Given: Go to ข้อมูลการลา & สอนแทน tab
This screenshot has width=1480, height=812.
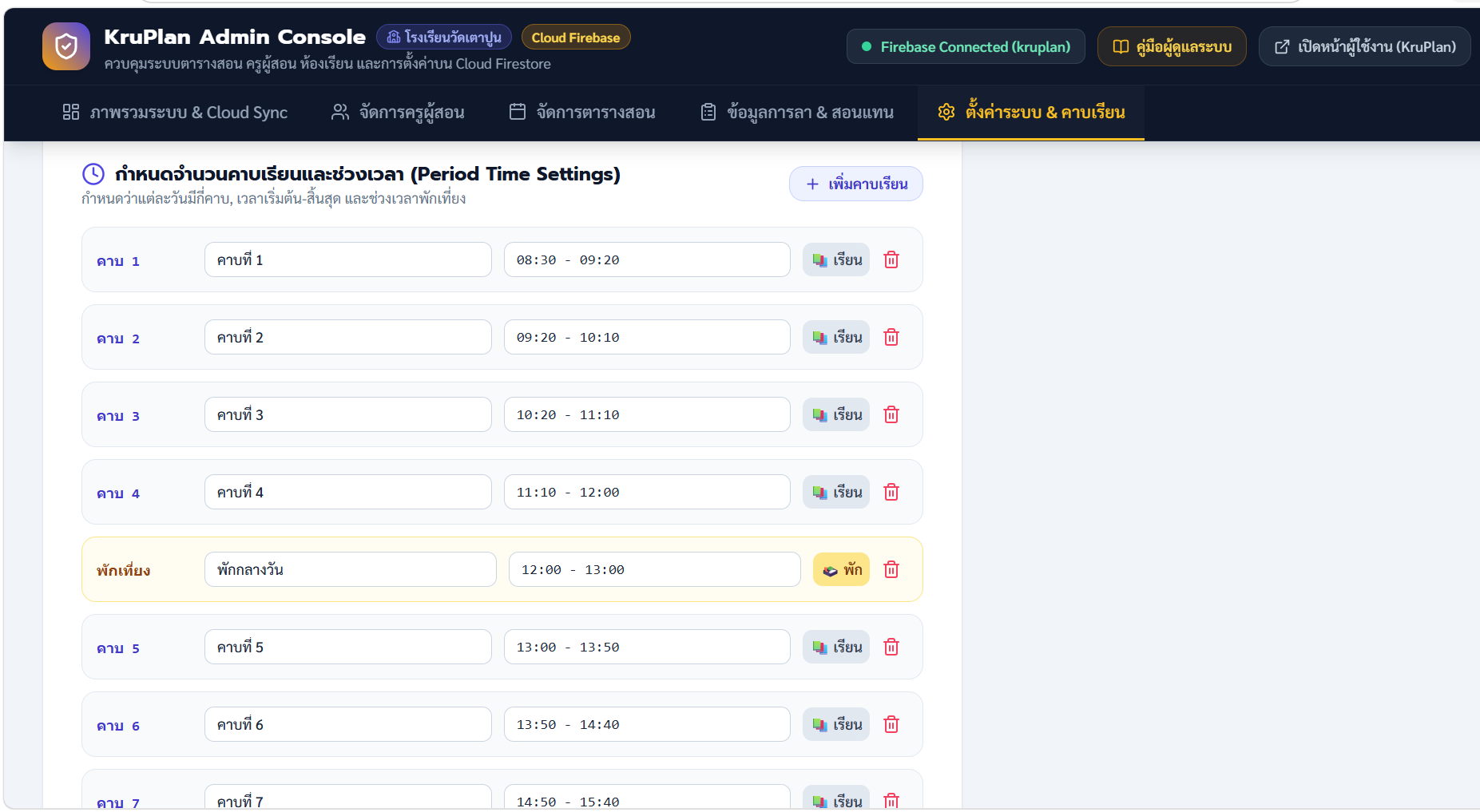Looking at the screenshot, I should coord(797,113).
